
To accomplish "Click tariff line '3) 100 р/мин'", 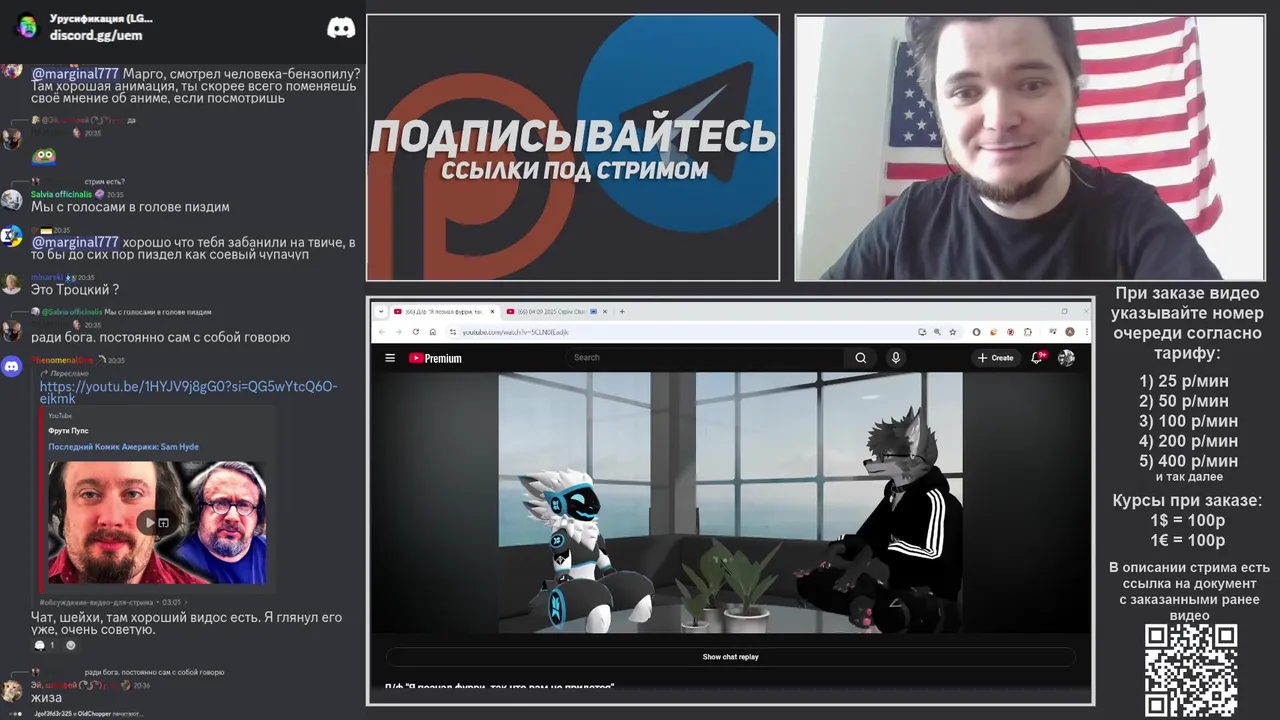I will click(x=1188, y=421).
